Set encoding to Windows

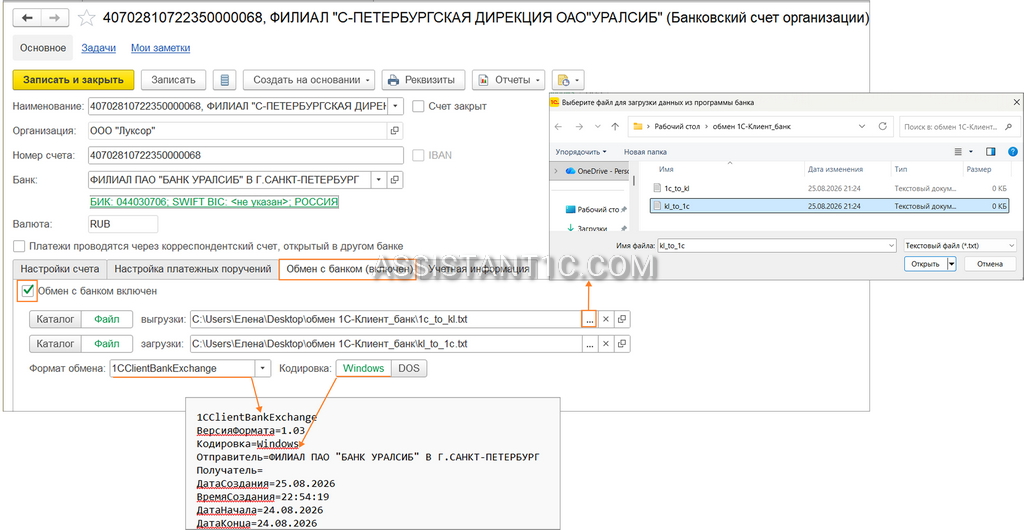click(364, 368)
